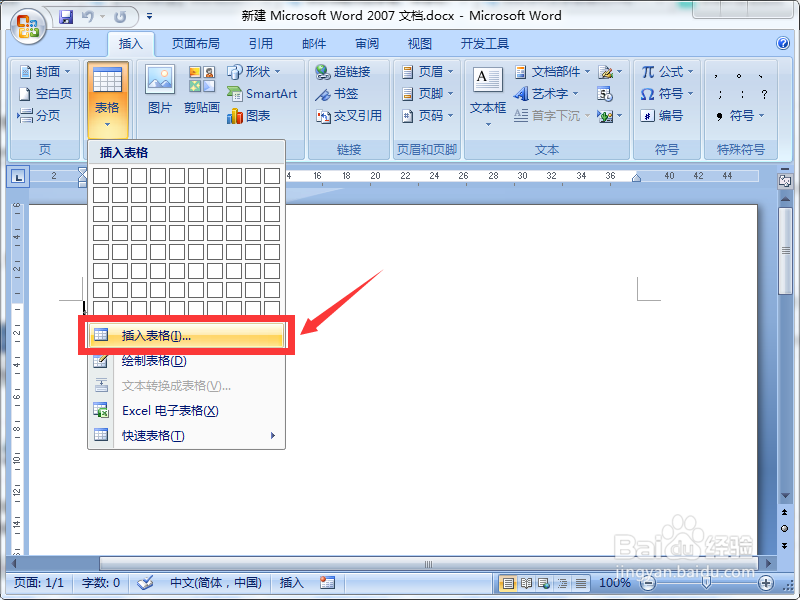Click the top-left cell of table grid
The height and width of the screenshot is (600, 800).
(101, 176)
